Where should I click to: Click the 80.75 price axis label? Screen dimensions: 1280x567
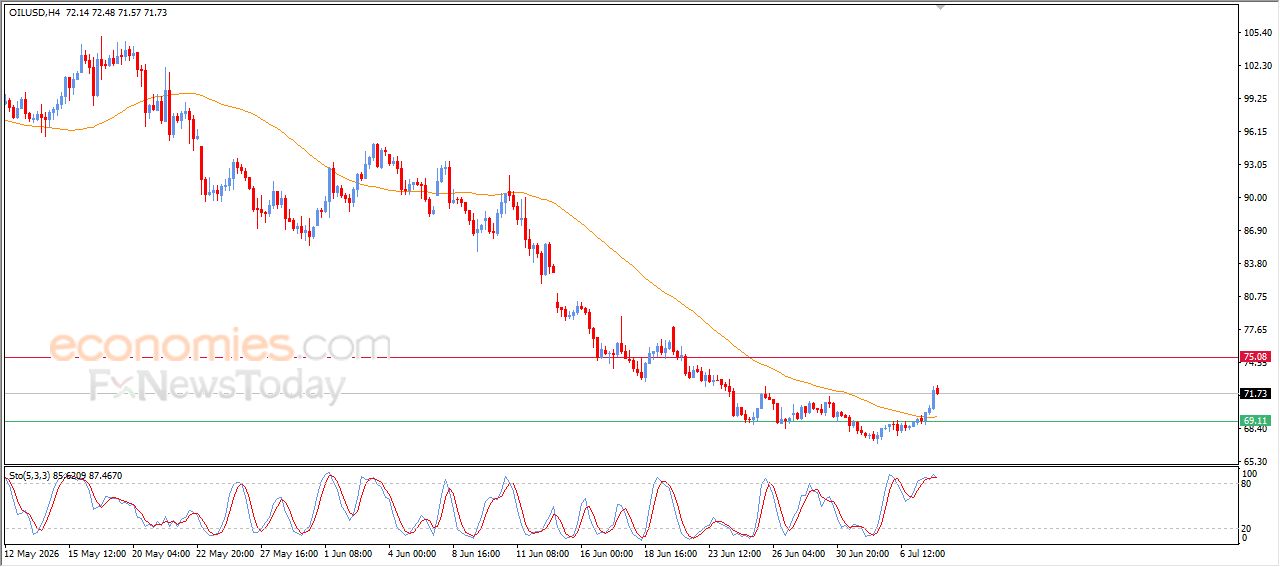coord(1255,297)
